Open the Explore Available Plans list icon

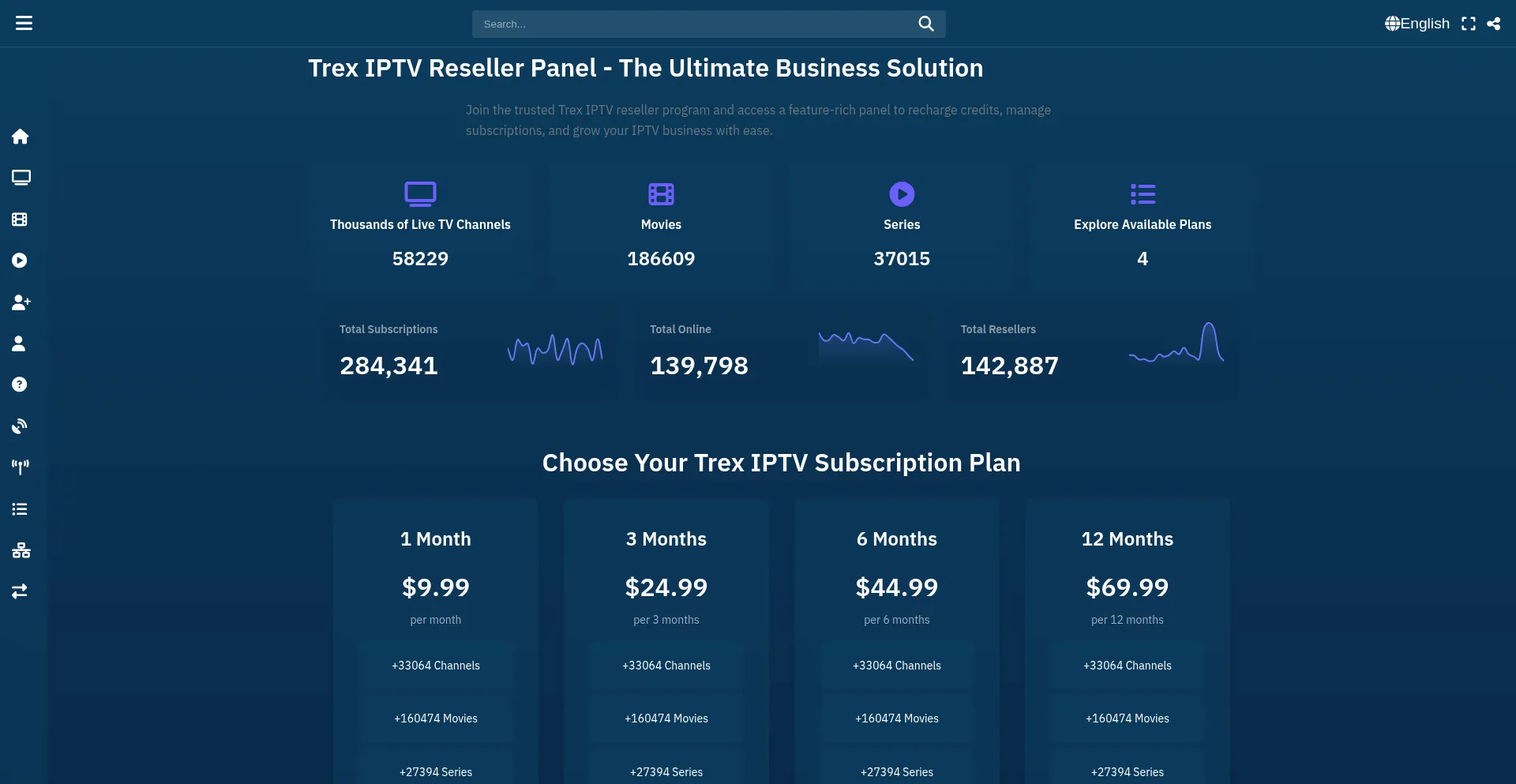coord(1143,193)
